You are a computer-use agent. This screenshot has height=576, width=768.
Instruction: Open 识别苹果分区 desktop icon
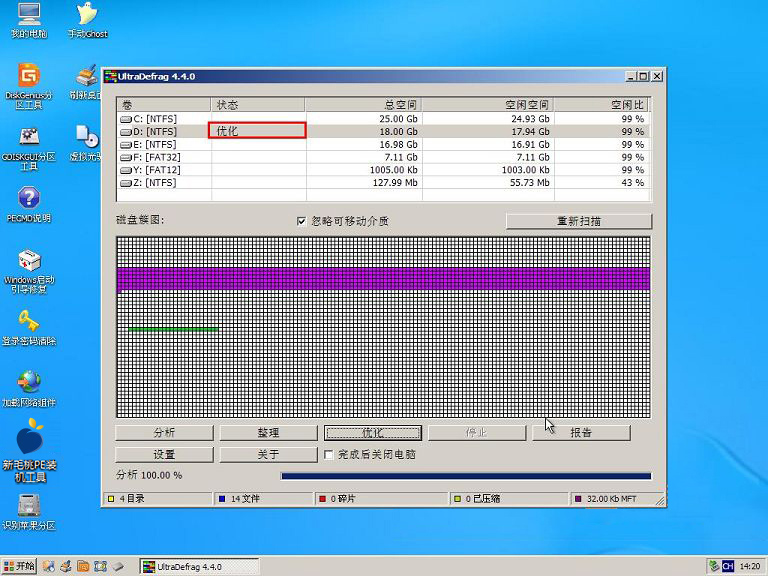(x=28, y=512)
